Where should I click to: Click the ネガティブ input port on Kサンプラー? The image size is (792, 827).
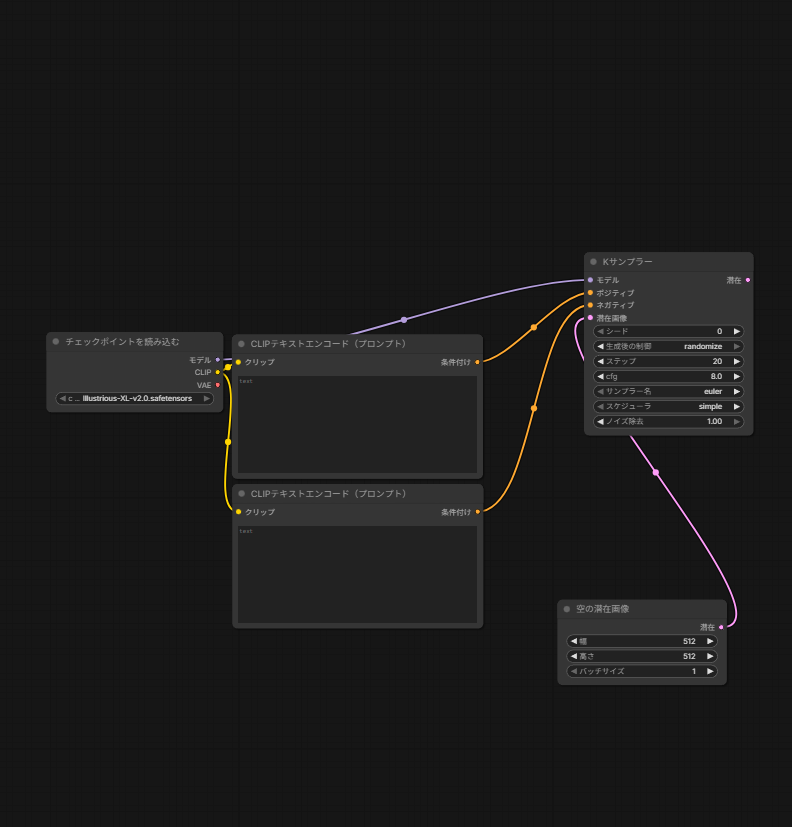(590, 305)
